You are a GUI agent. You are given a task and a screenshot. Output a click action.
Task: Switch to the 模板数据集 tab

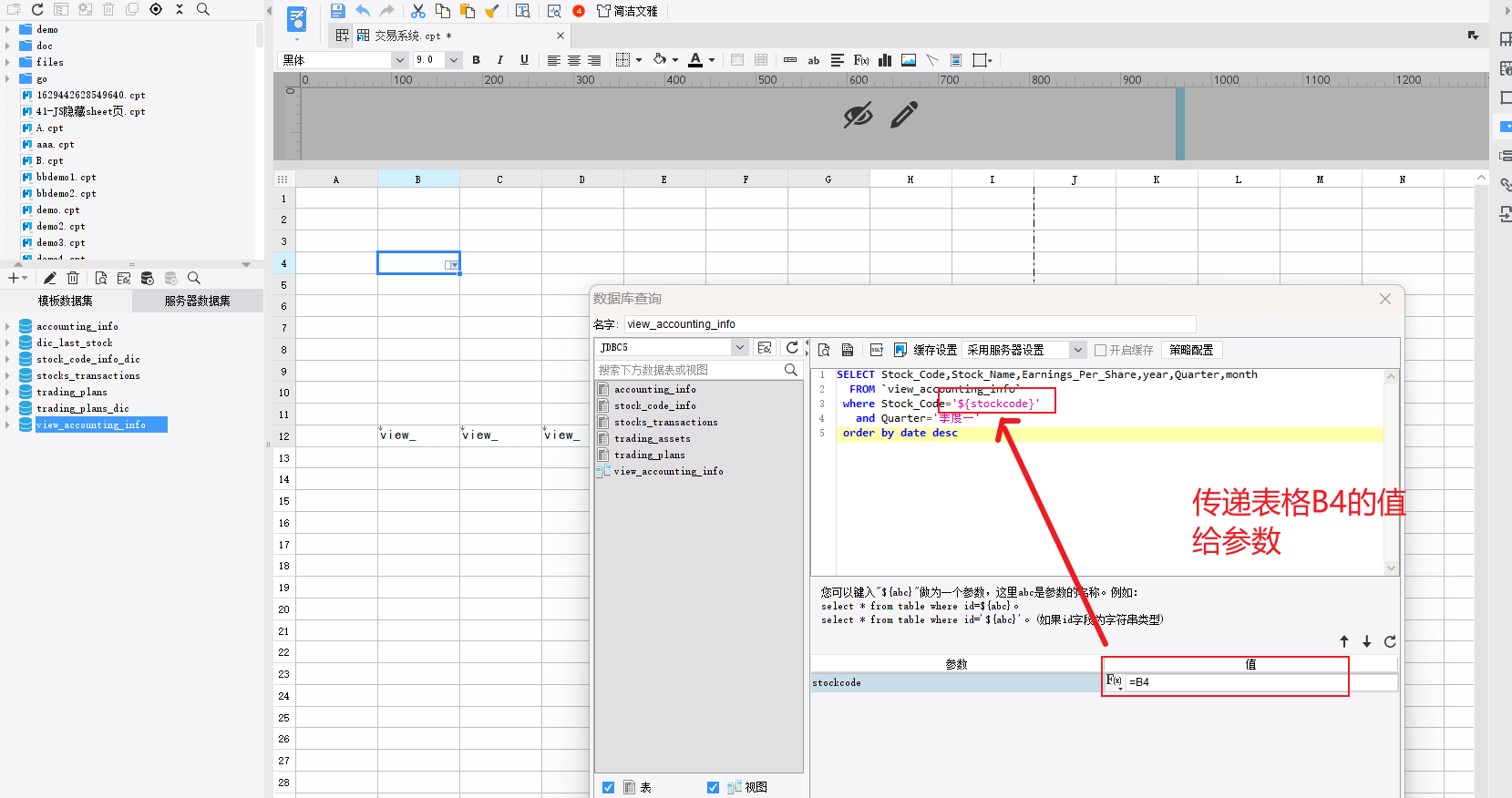[66, 301]
